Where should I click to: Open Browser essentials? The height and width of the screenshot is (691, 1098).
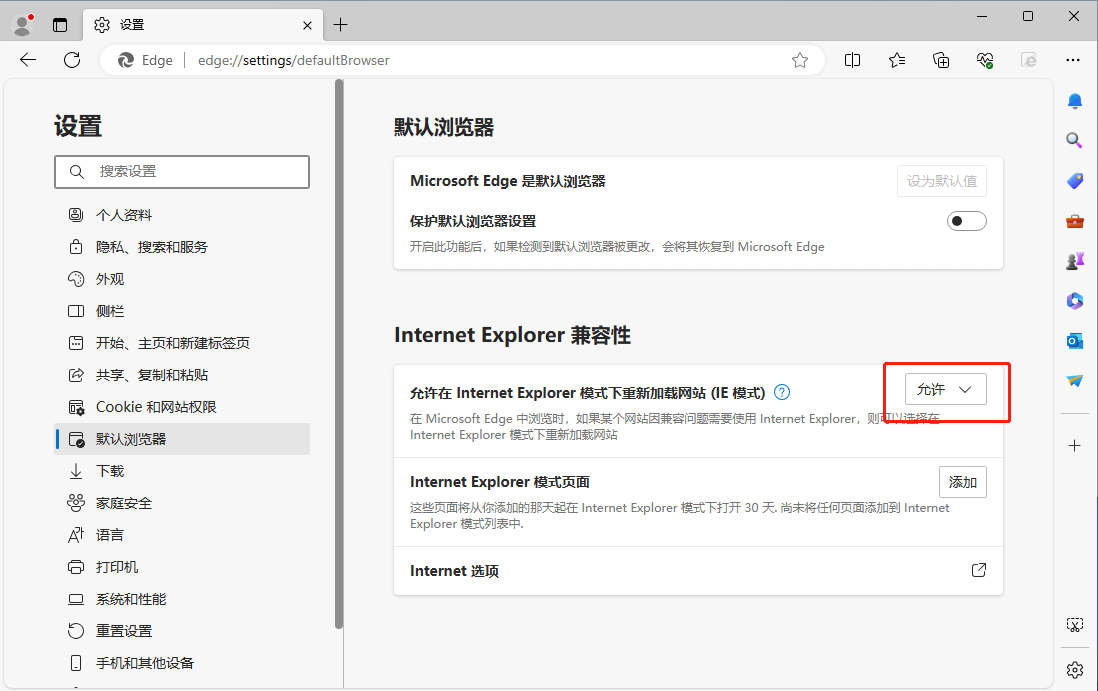pyautogui.click(x=985, y=60)
